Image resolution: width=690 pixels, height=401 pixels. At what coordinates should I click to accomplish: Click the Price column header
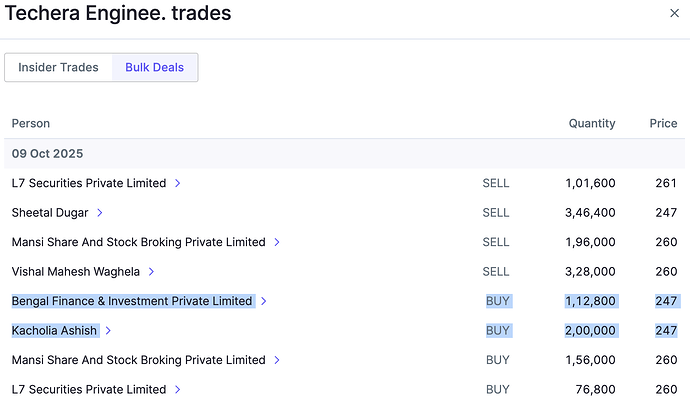(x=663, y=124)
